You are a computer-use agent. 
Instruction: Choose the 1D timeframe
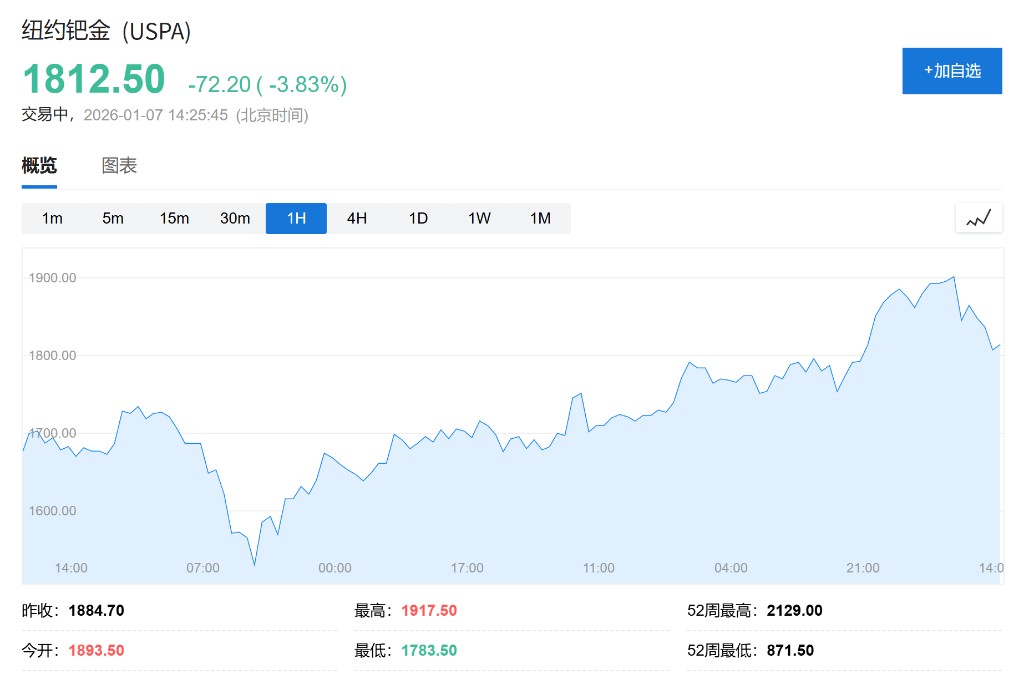(418, 218)
